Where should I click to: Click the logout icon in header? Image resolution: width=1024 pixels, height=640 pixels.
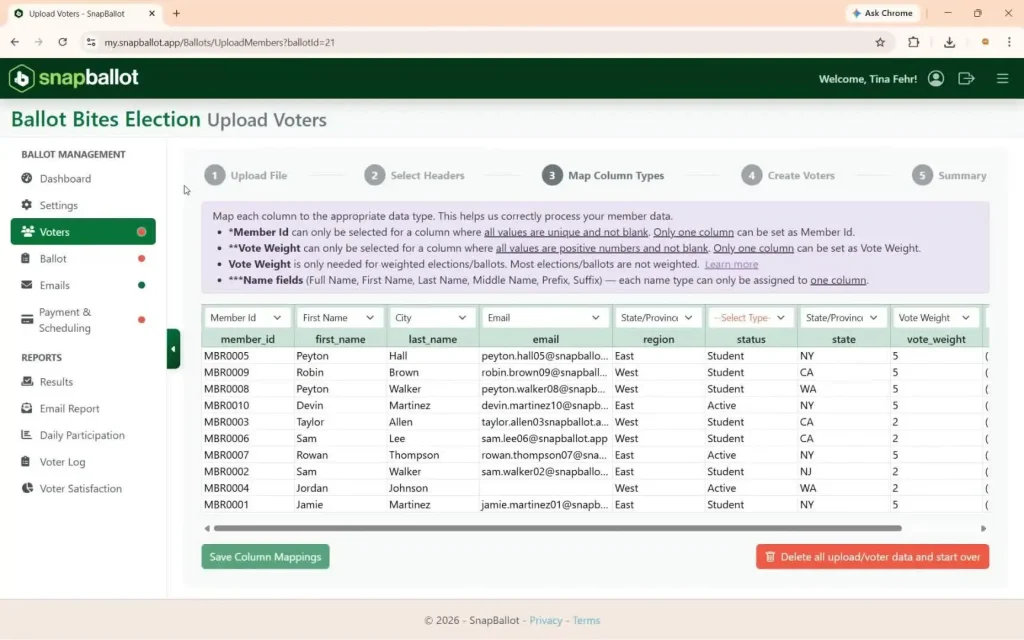click(x=966, y=78)
